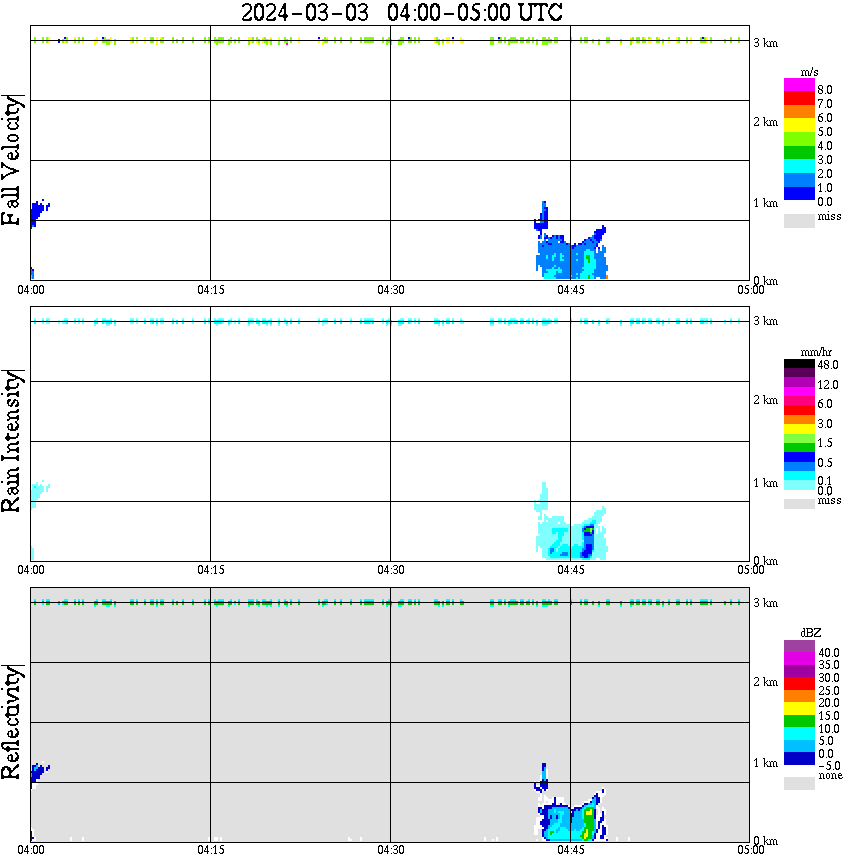Click the '04:30' tick under the Rain Intensity plot
Viewport: 850px width, 868px height.
point(391,570)
